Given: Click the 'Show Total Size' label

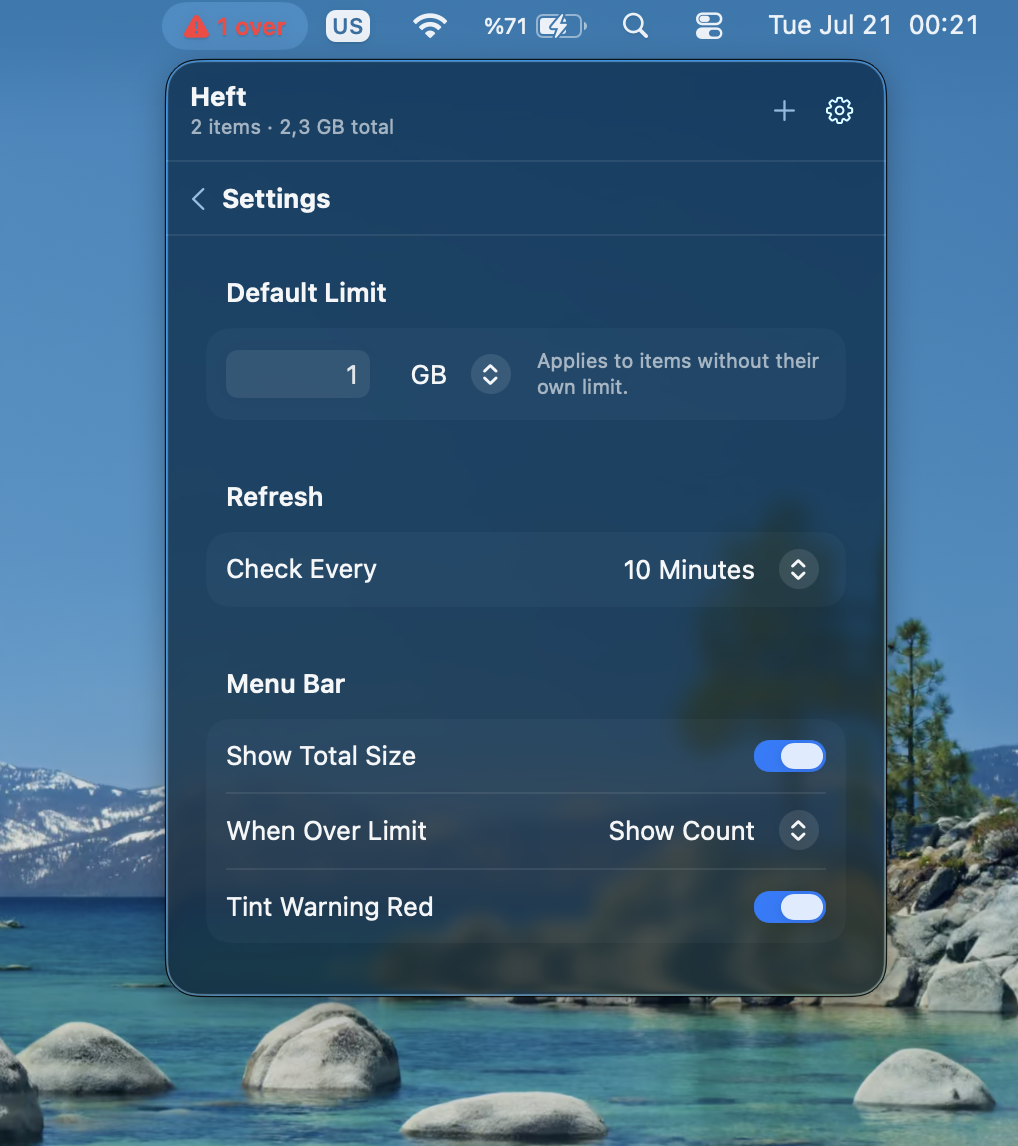Looking at the screenshot, I should pos(321,756).
